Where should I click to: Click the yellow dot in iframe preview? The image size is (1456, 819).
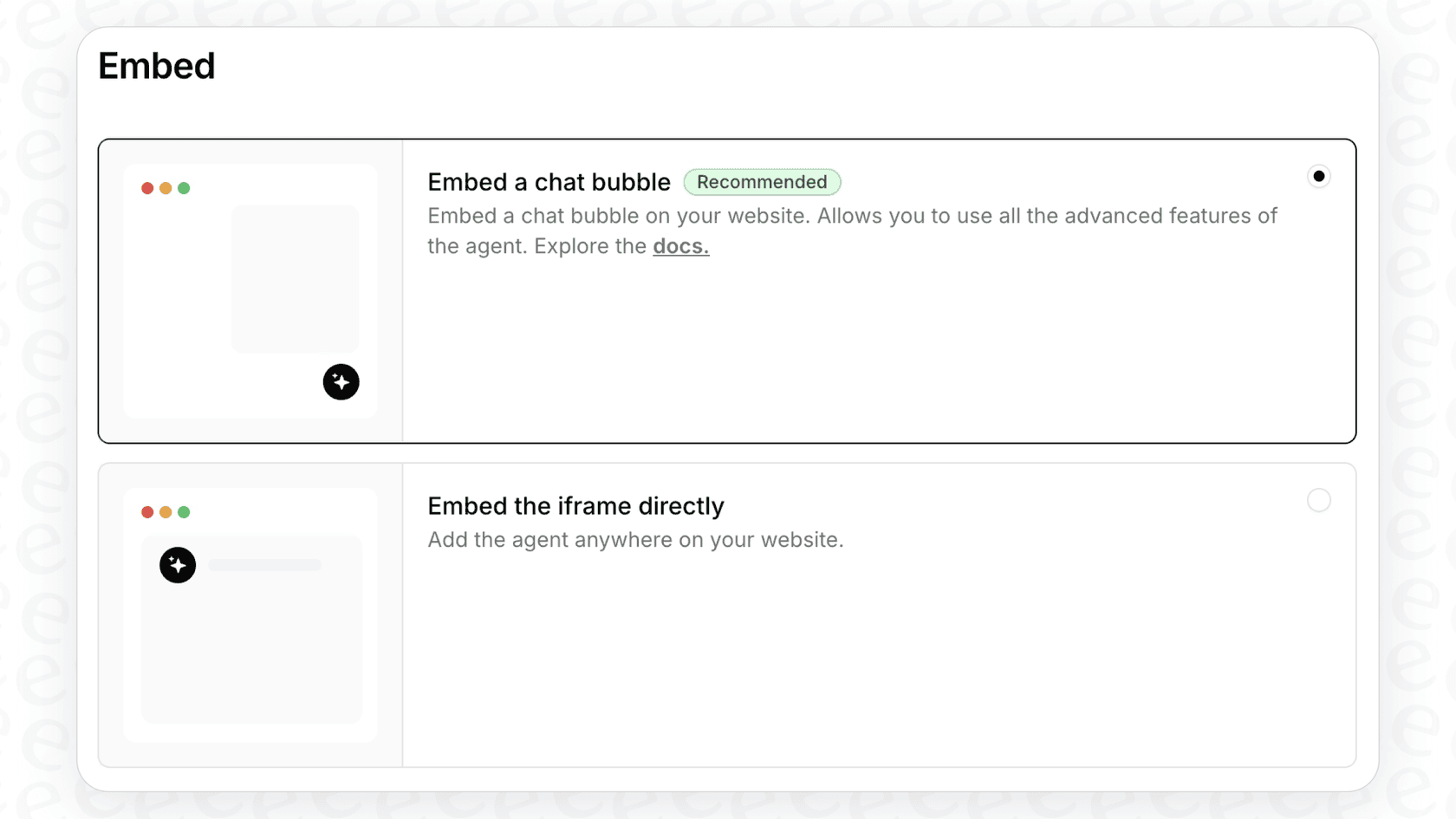point(166,511)
